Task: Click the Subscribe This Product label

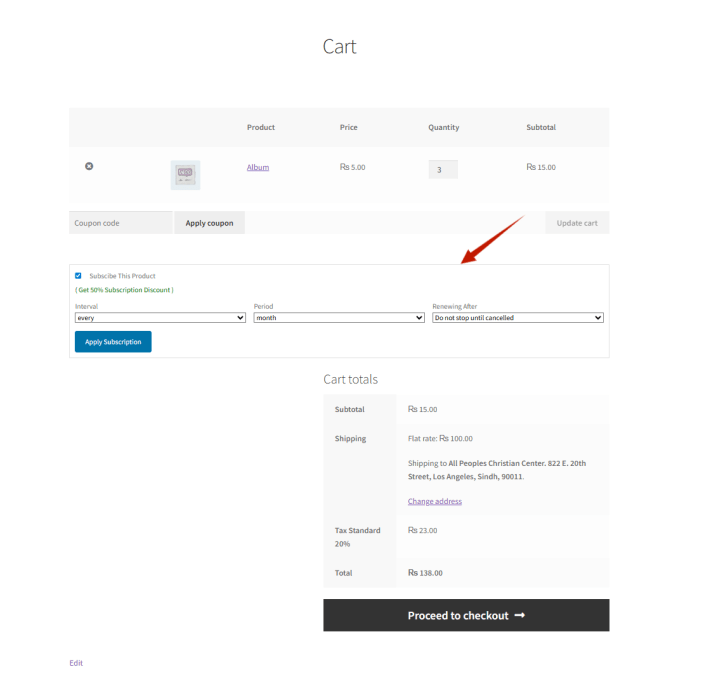Action: [122, 276]
